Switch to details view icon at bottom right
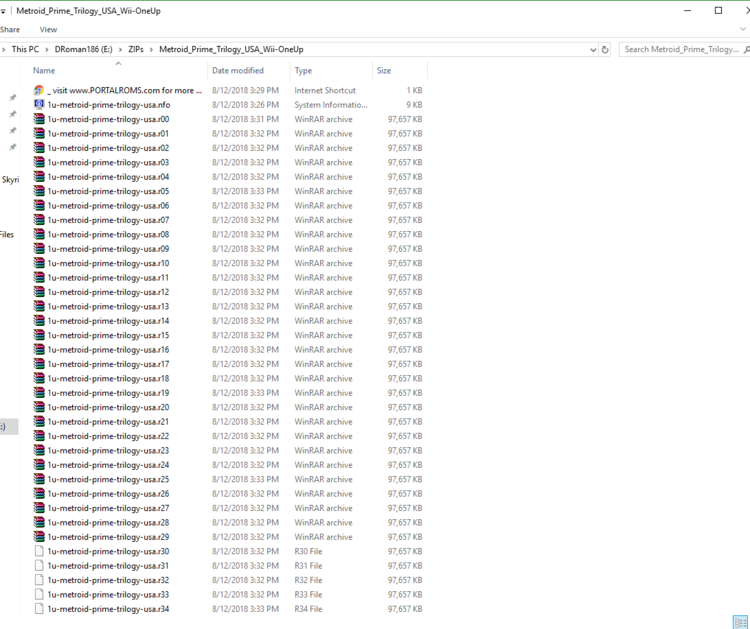Viewport: 750px width, 629px height. pyautogui.click(x=740, y=622)
